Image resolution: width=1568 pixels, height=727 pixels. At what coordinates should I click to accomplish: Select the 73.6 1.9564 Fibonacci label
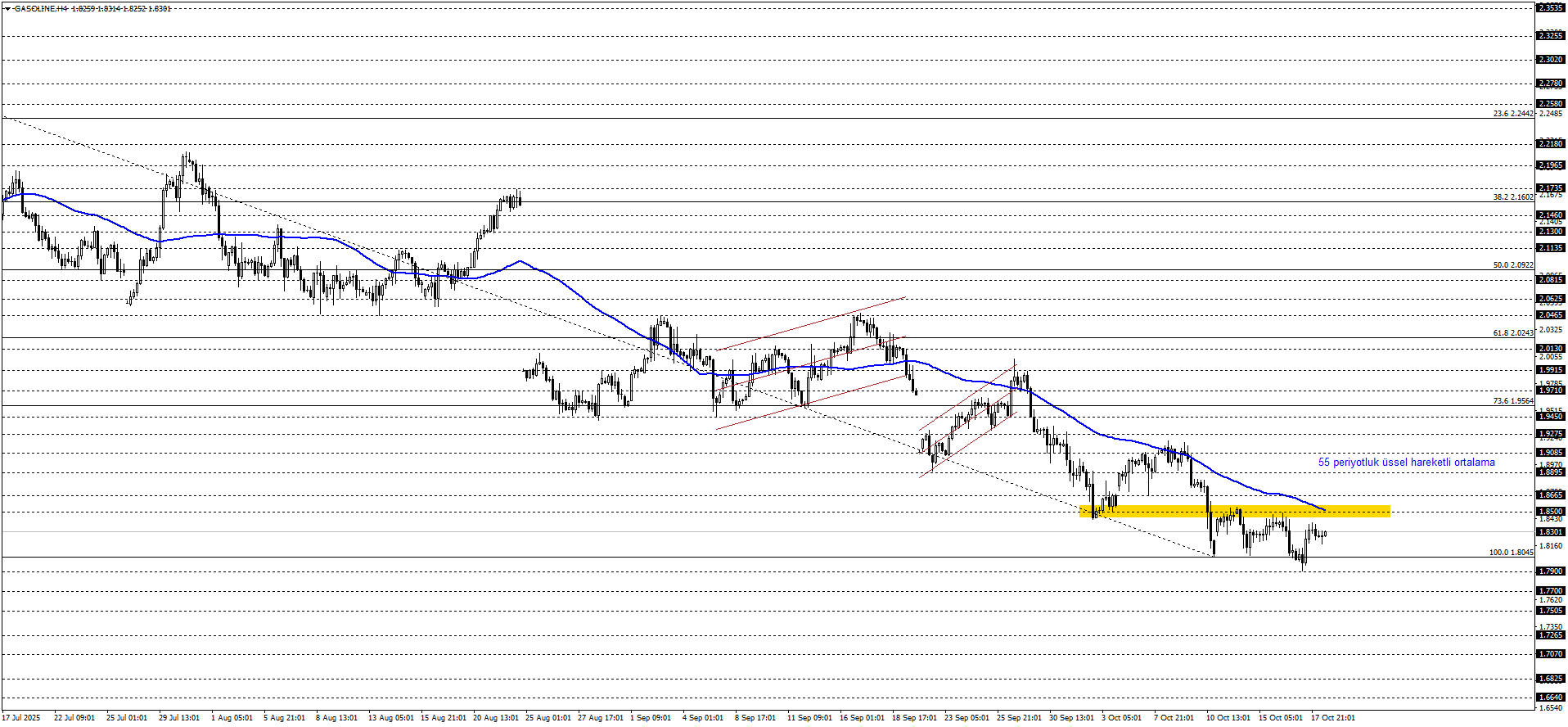tap(1512, 401)
